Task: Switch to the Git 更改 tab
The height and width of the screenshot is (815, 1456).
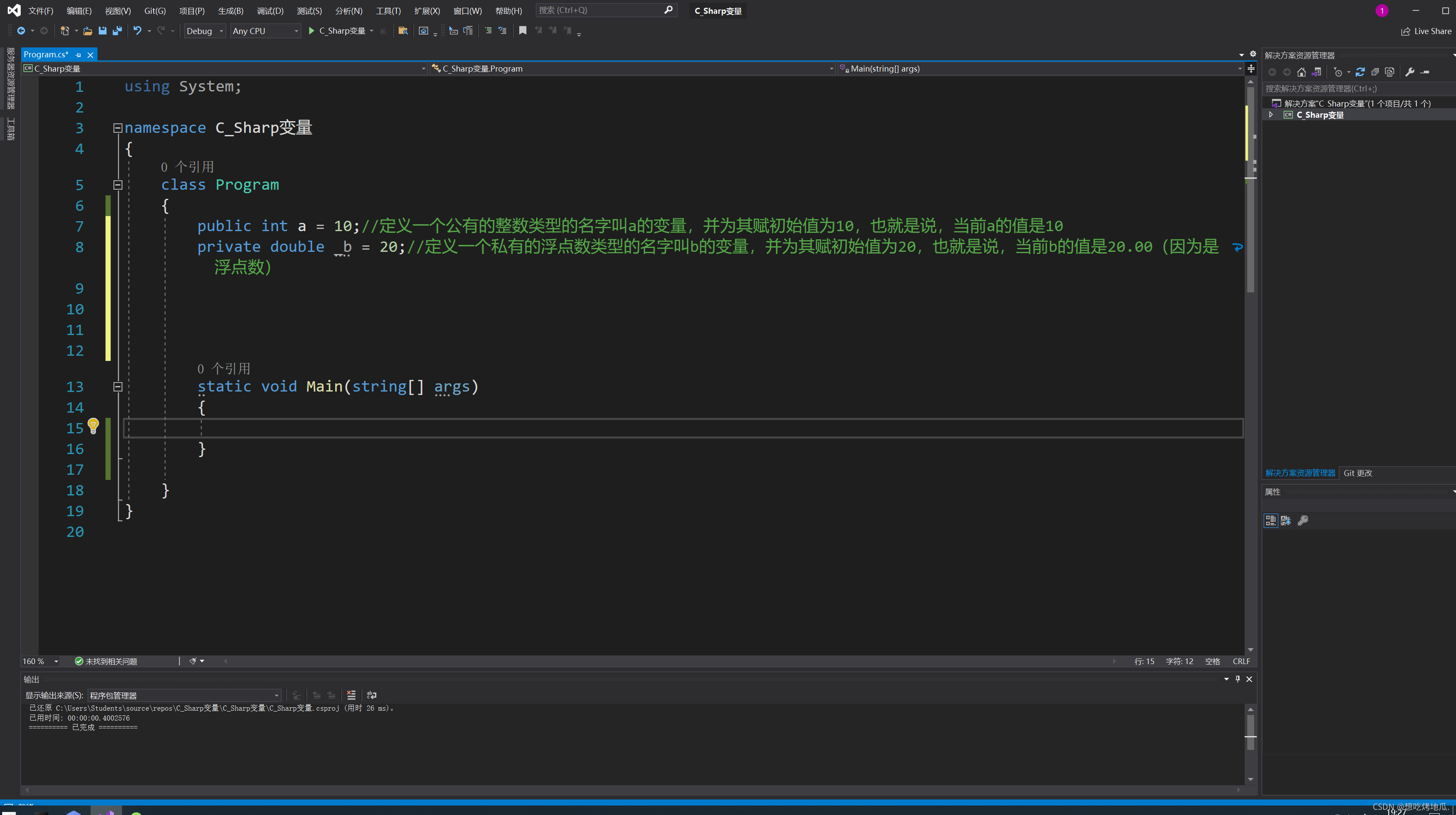Action: click(1358, 473)
